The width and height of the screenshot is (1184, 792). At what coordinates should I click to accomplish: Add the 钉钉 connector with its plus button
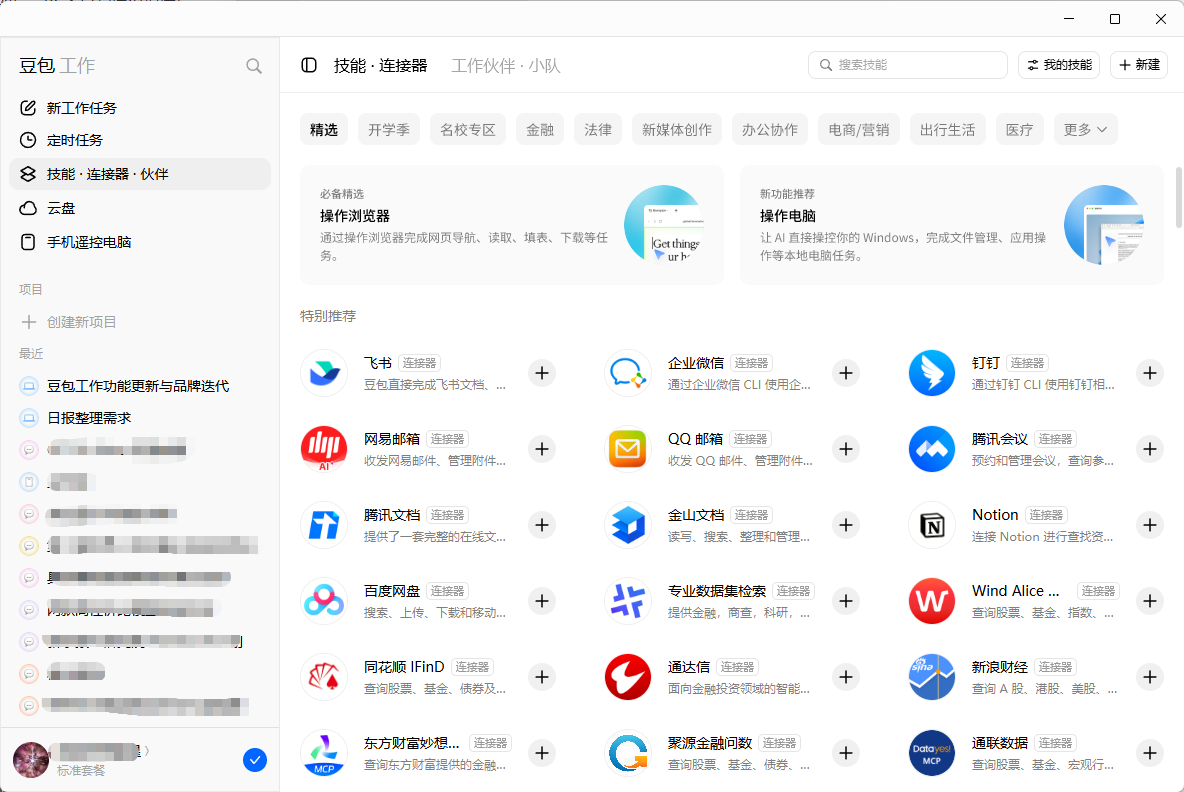[x=1149, y=373]
